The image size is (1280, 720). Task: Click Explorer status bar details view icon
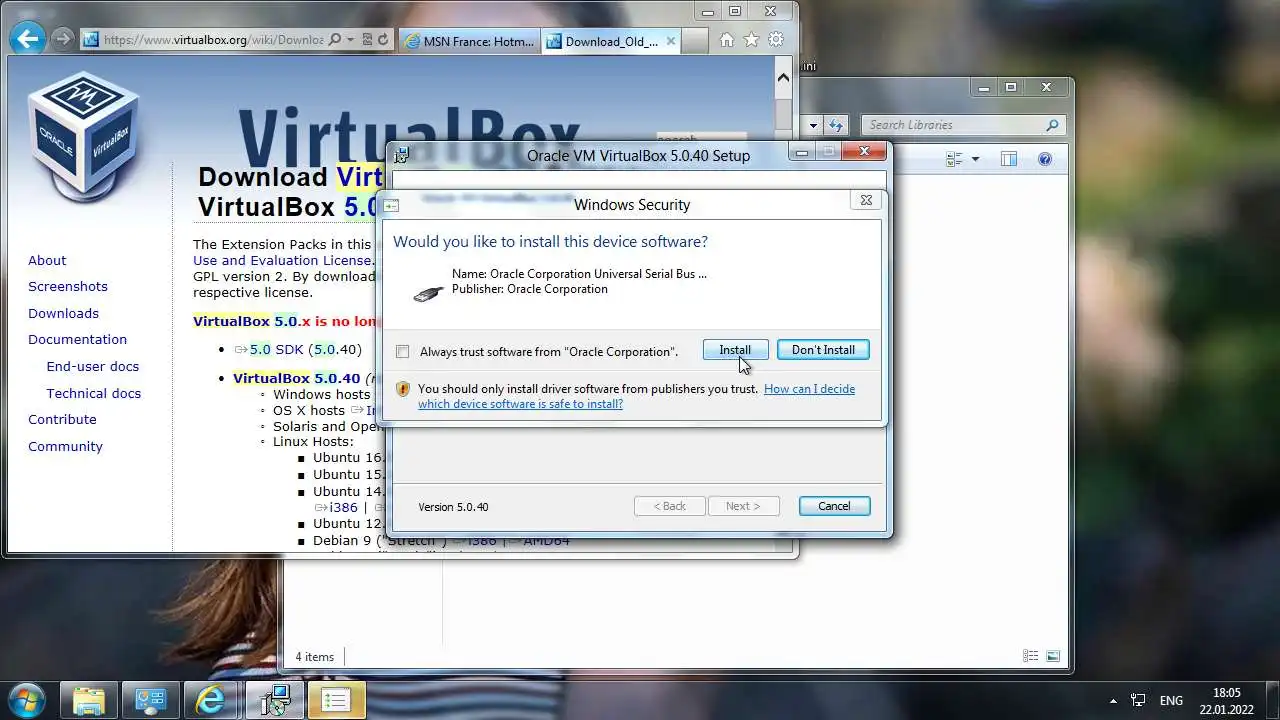click(1030, 656)
